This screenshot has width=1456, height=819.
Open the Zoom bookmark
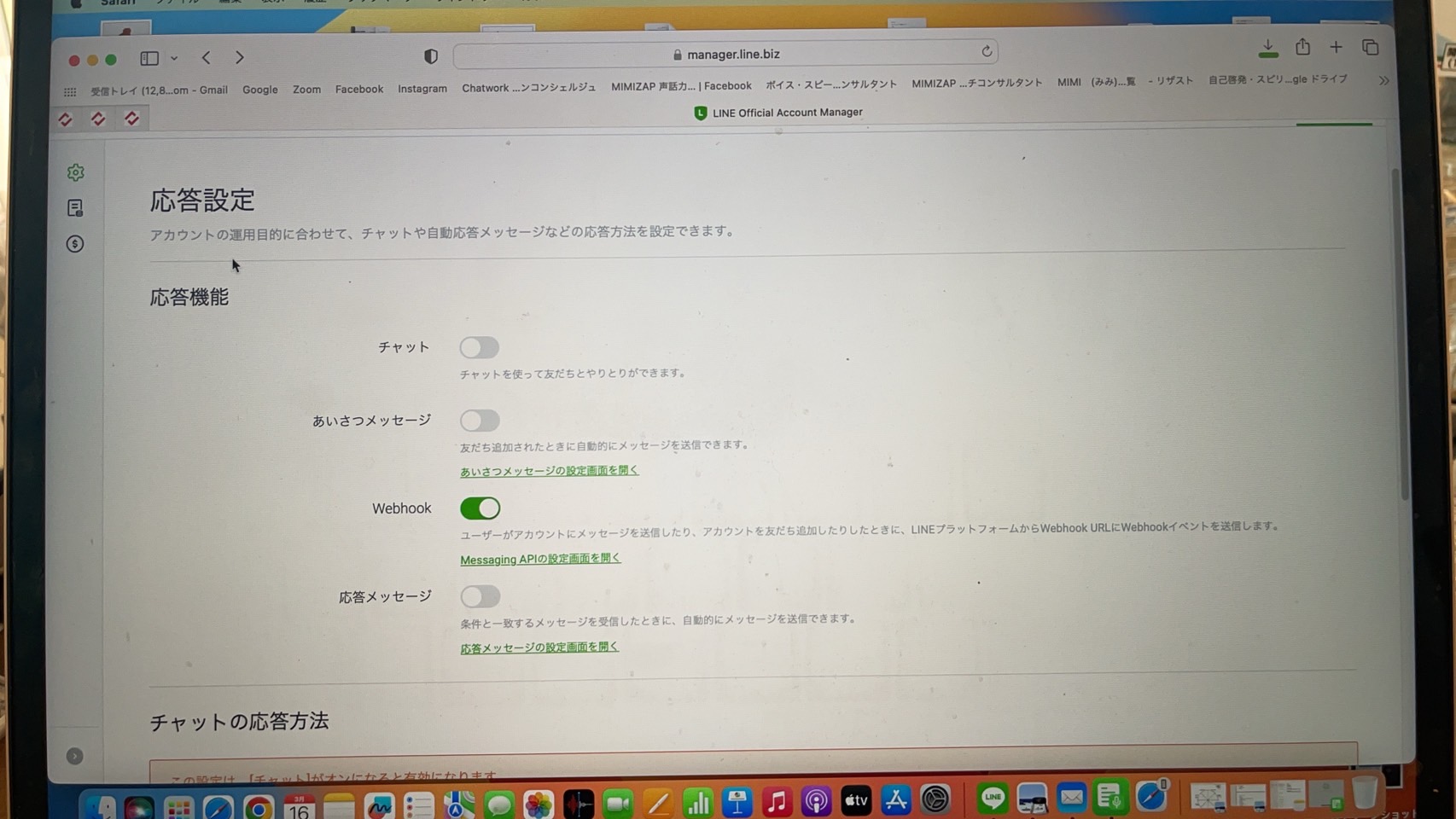[306, 90]
